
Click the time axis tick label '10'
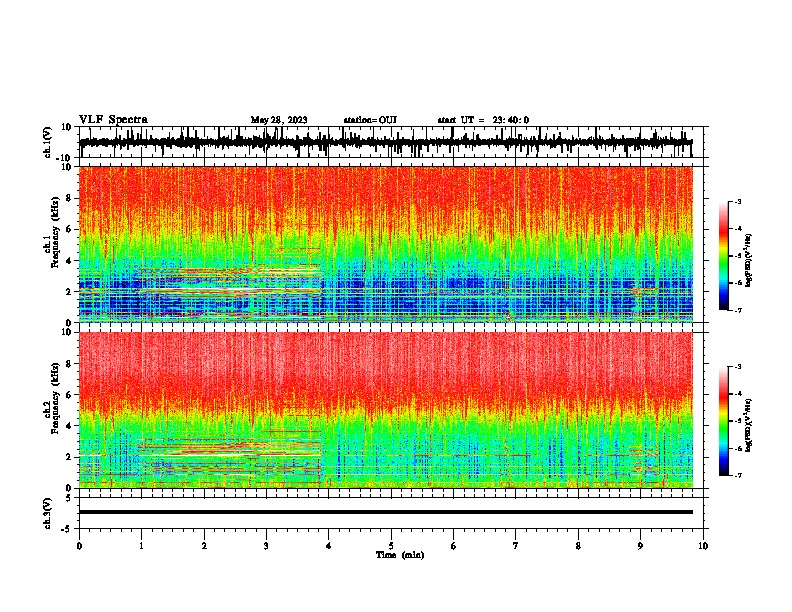click(x=703, y=546)
